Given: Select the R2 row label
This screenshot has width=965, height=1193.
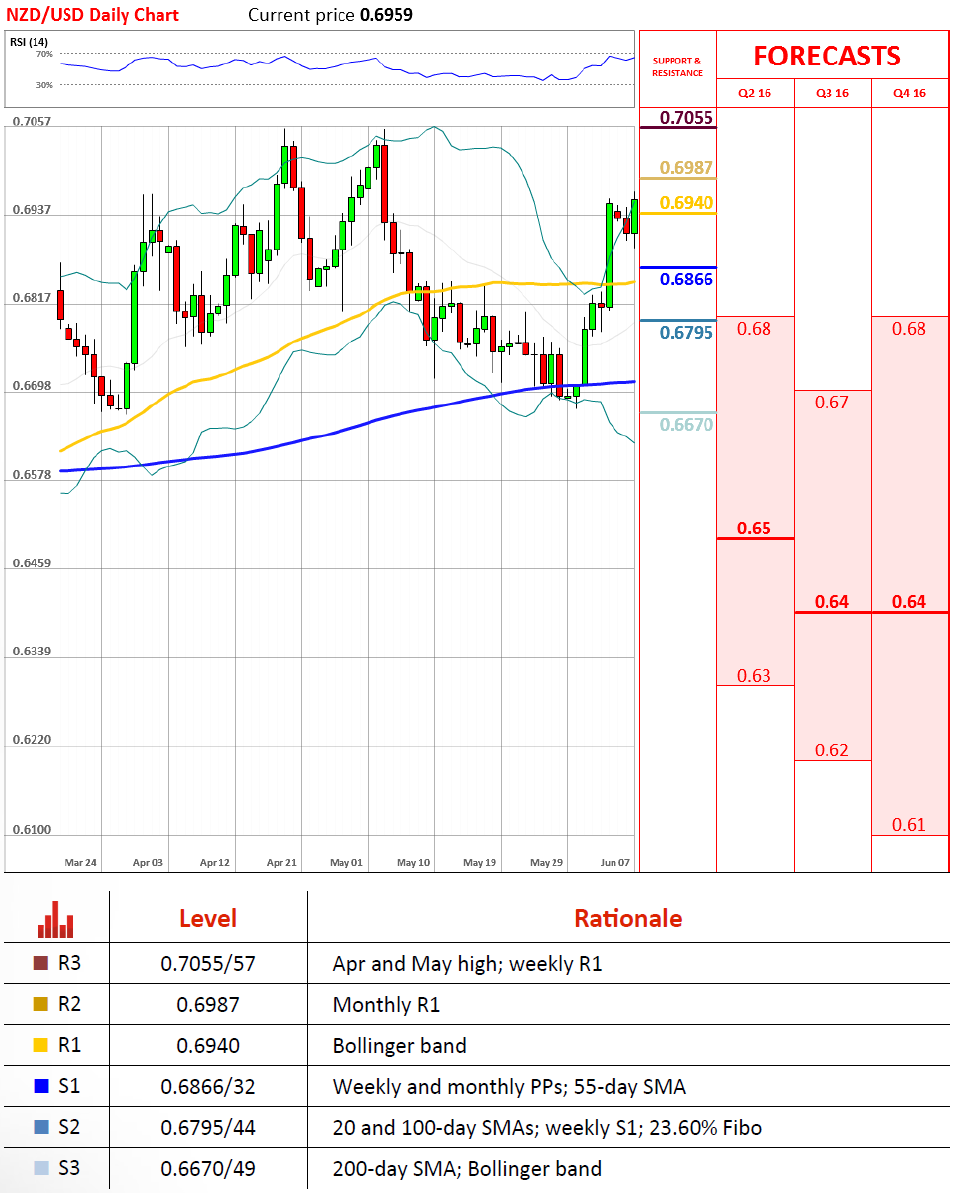Looking at the screenshot, I should (69, 1004).
